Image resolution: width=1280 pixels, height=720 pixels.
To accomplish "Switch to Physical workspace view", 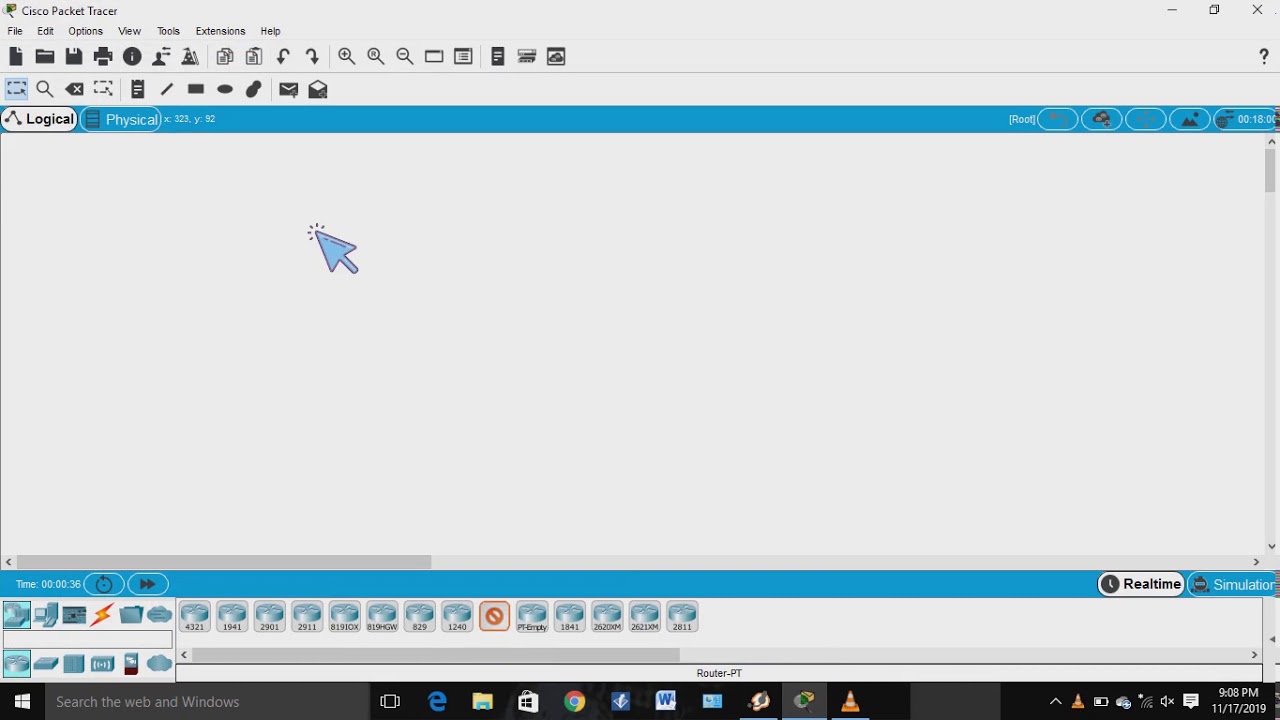I will coord(121,119).
